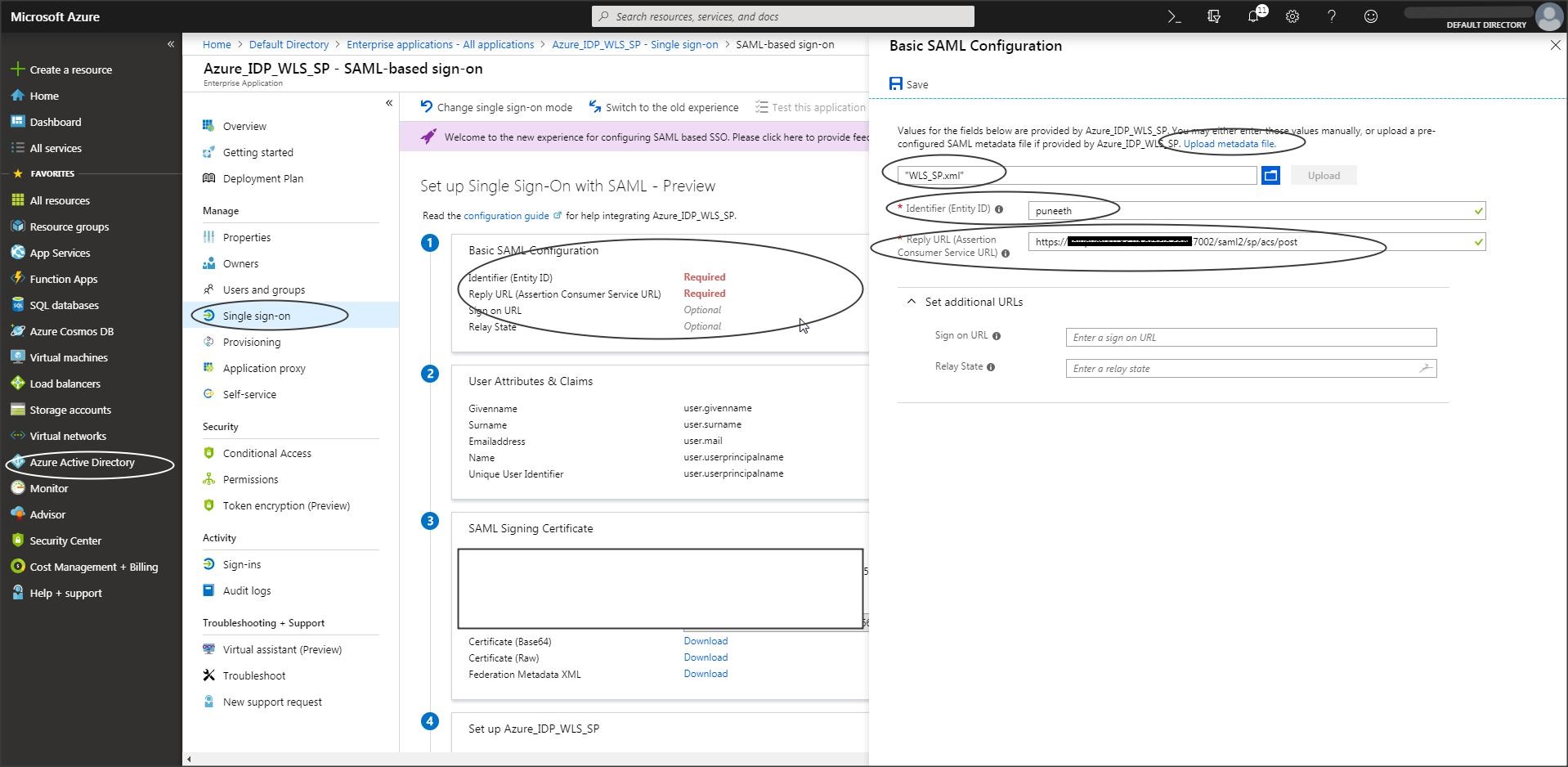Open the Cloud Shell icon

(1174, 16)
